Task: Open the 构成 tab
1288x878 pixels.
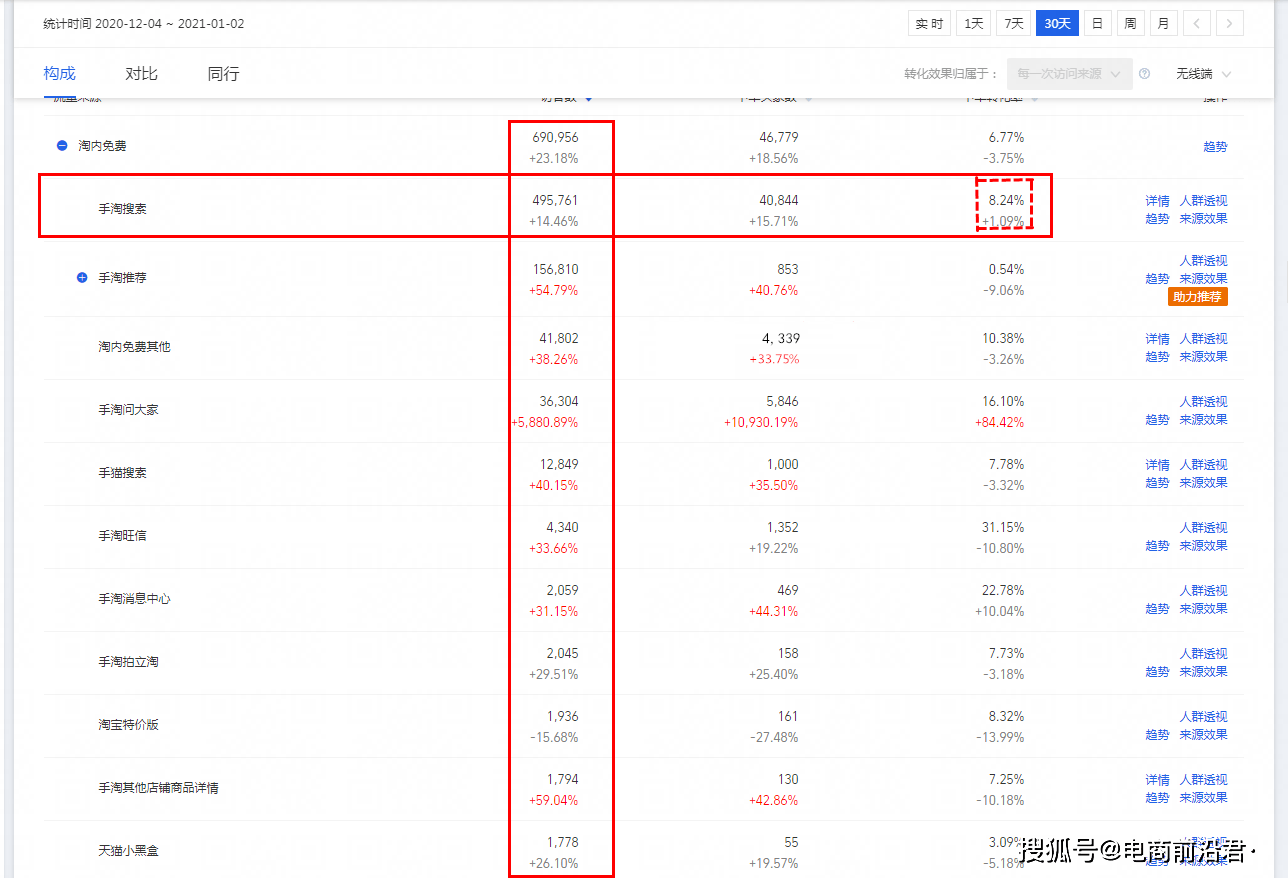Action: coord(59,74)
